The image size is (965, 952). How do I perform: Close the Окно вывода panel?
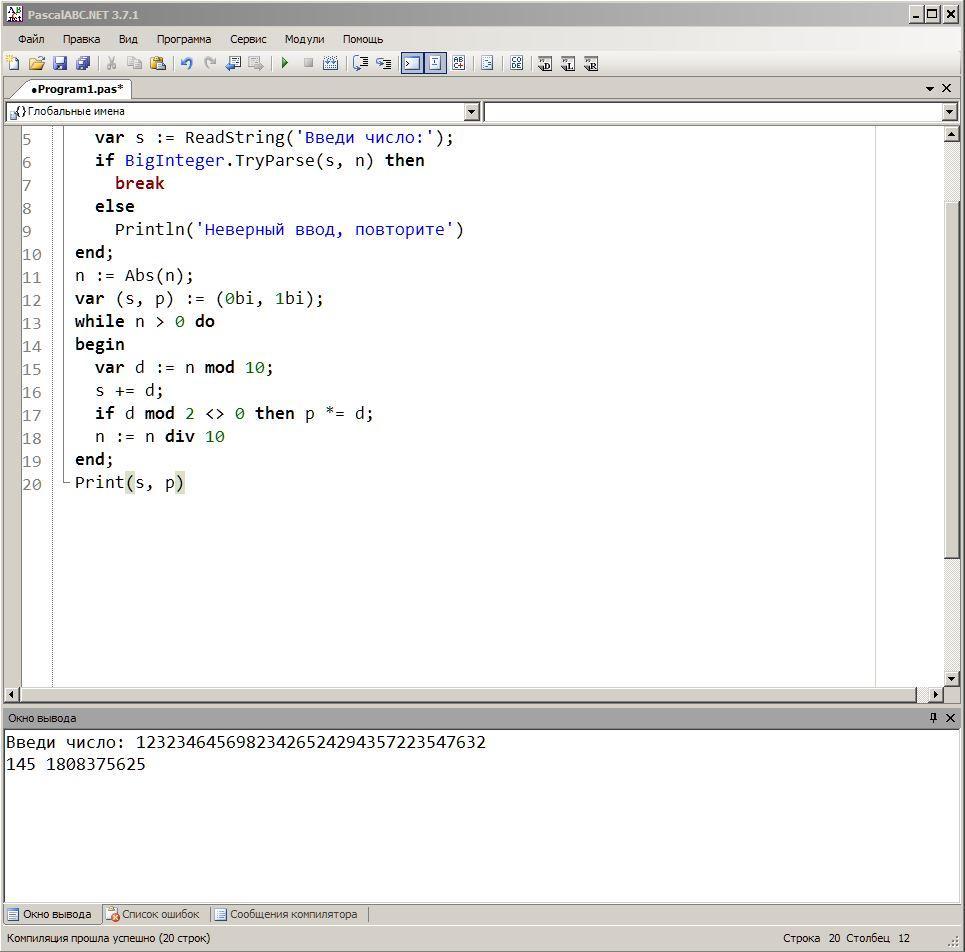click(950, 718)
